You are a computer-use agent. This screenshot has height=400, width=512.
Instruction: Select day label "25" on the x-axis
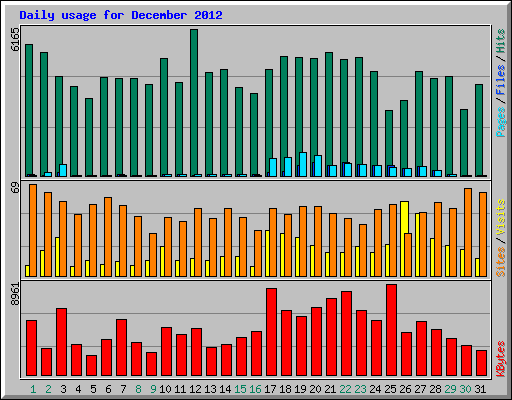[x=390, y=389]
